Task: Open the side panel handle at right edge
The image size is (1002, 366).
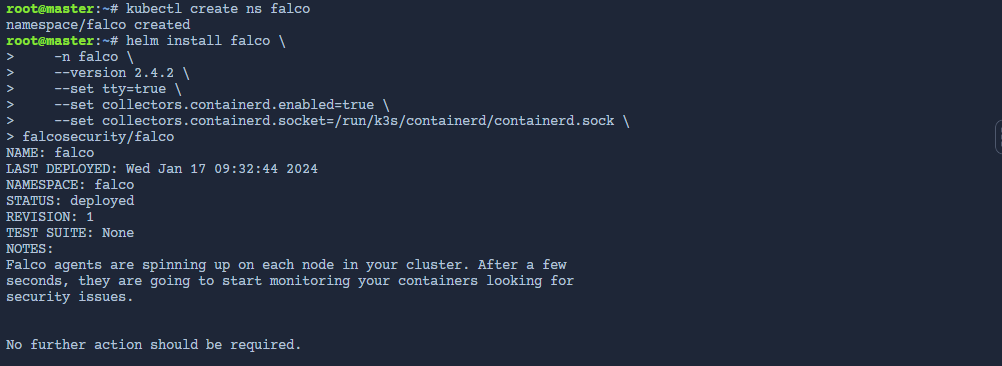Action: pyautogui.click(x=999, y=136)
